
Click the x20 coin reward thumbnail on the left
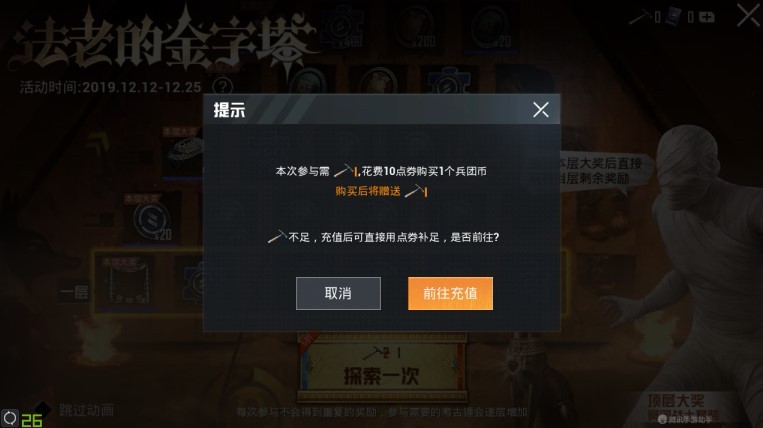152,219
